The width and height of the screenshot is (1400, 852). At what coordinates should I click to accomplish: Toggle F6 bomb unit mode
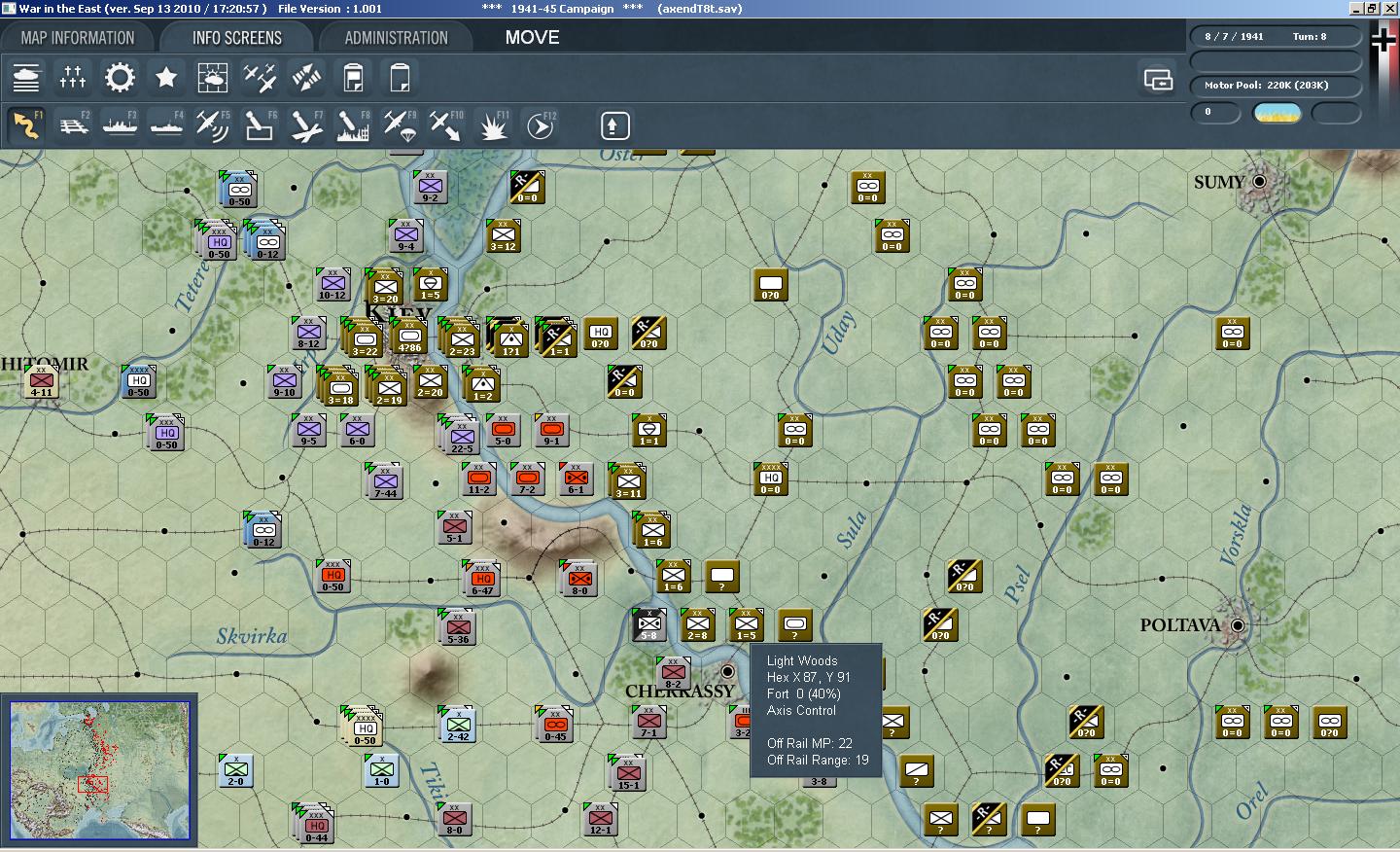pos(260,126)
